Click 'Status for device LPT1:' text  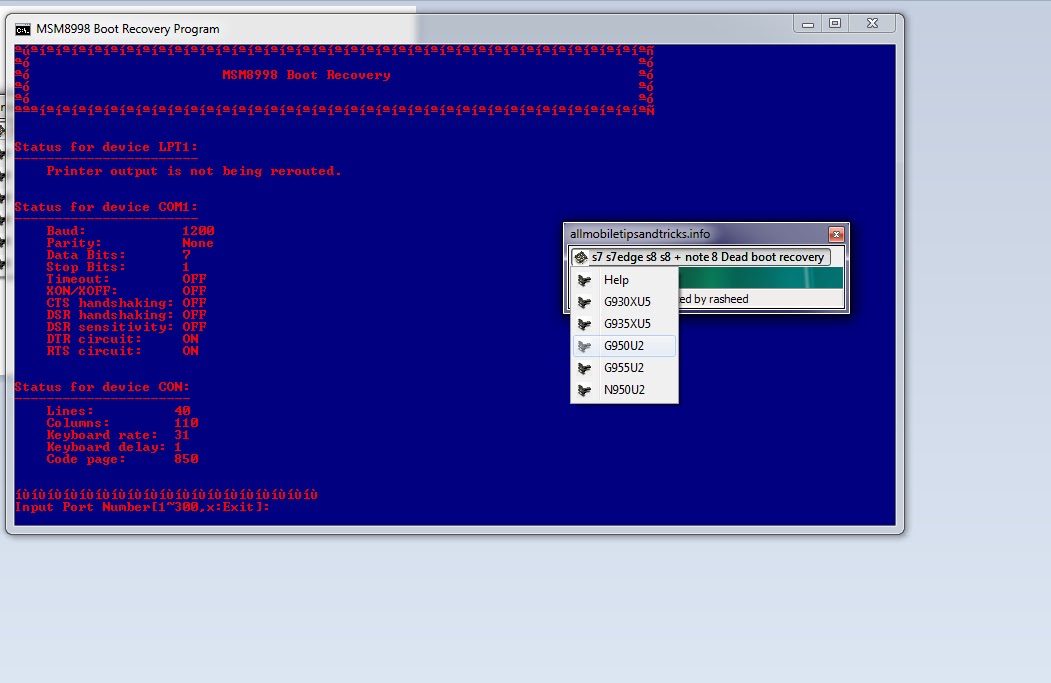(x=106, y=147)
